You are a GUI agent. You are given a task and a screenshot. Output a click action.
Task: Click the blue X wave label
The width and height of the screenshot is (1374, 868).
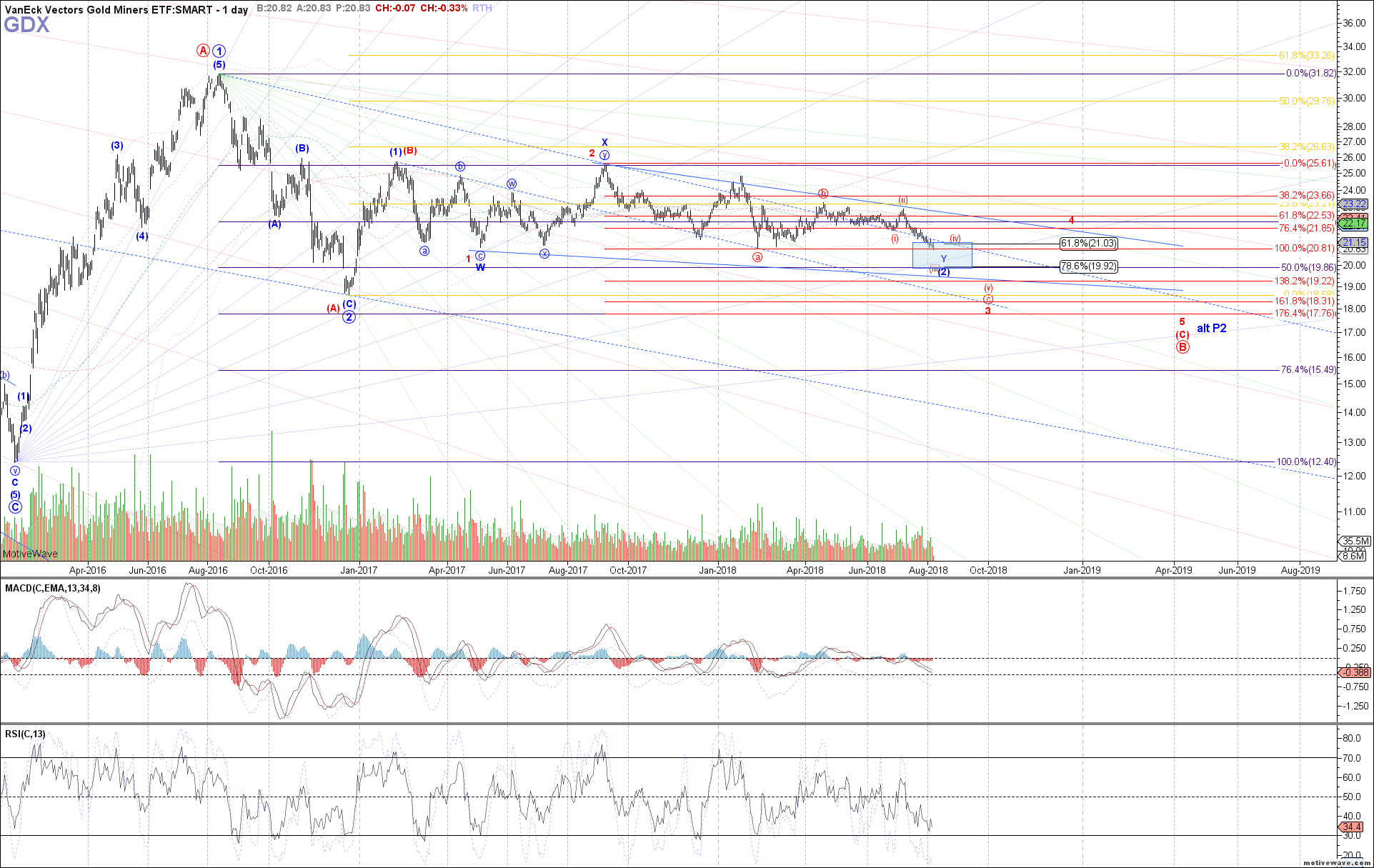point(604,142)
